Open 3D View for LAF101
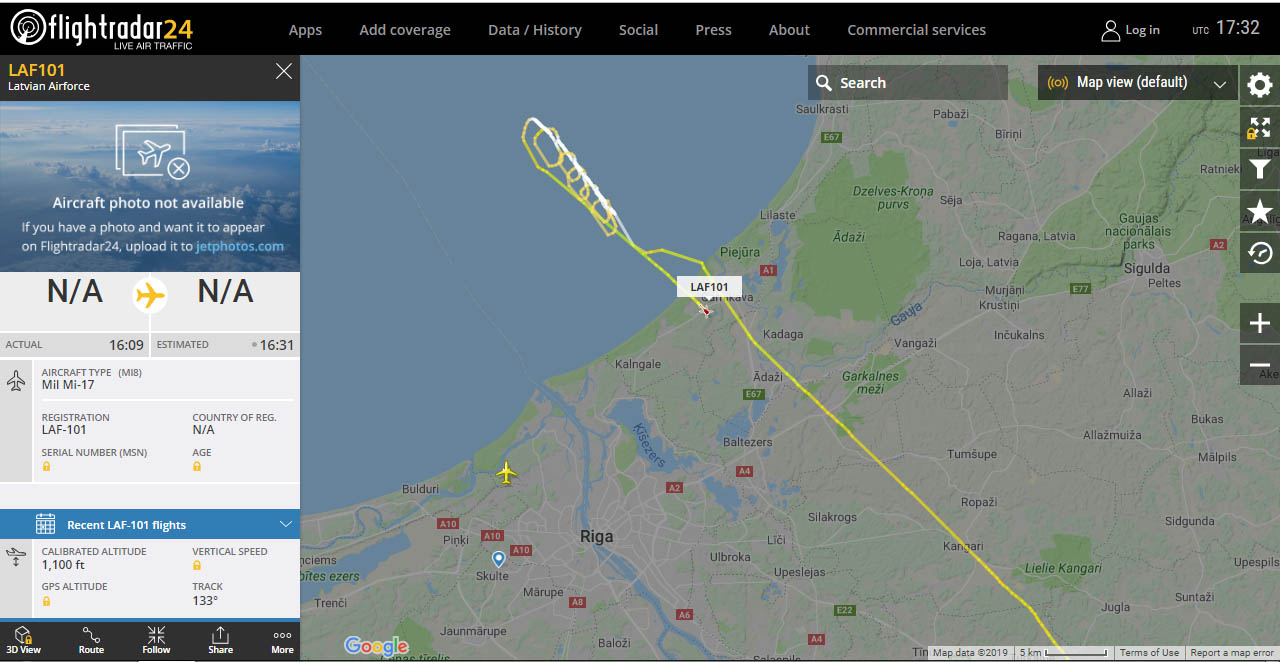 [x=24, y=641]
